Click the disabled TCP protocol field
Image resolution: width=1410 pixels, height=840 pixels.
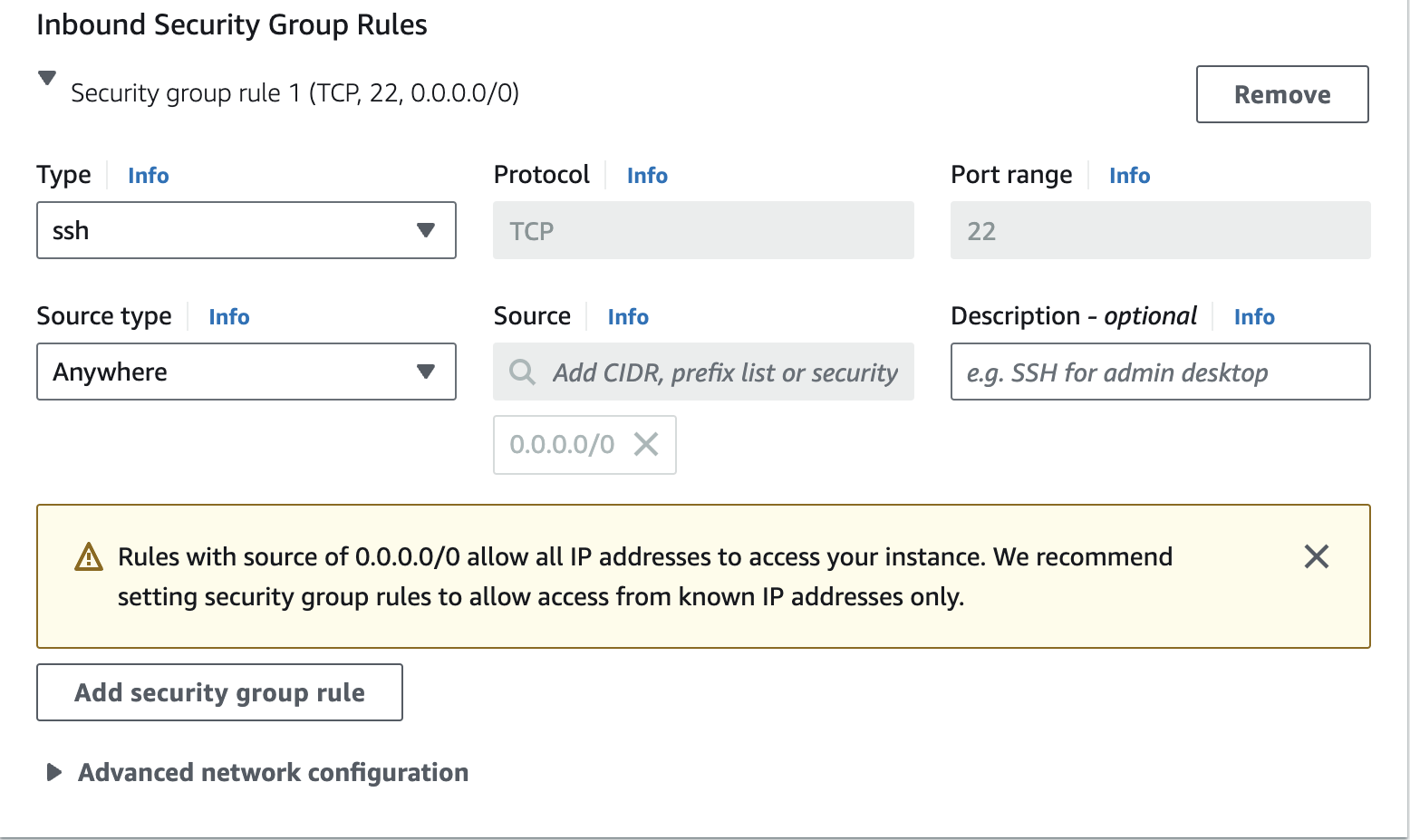(x=702, y=230)
